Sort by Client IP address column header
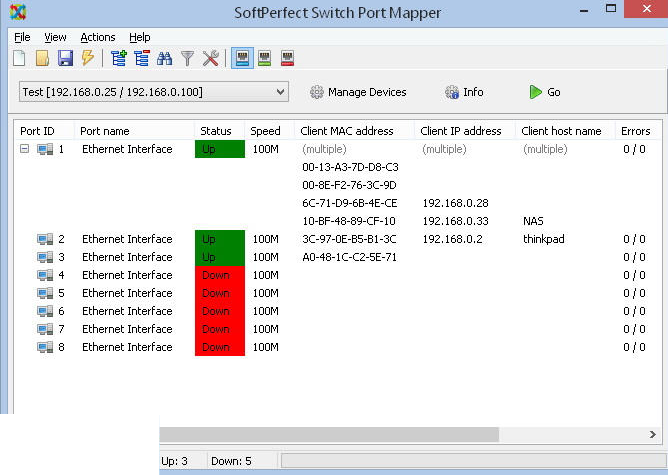This screenshot has width=670, height=476. coord(461,131)
